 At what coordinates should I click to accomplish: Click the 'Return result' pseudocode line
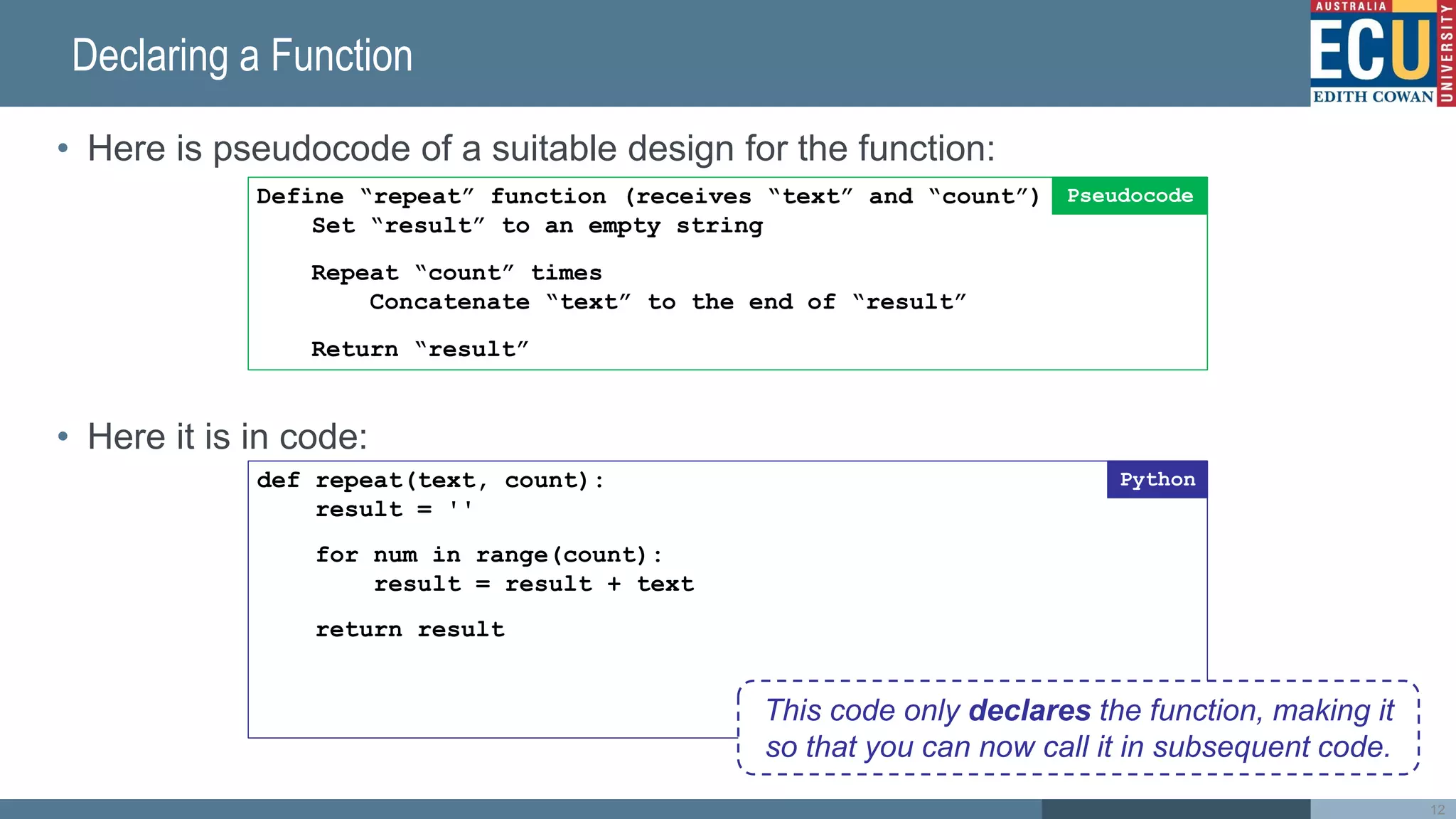pos(419,349)
